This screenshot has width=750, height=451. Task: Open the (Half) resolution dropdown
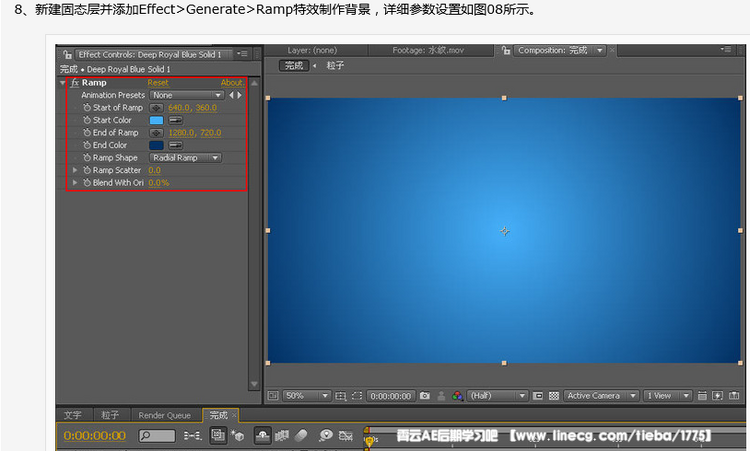coord(497,396)
